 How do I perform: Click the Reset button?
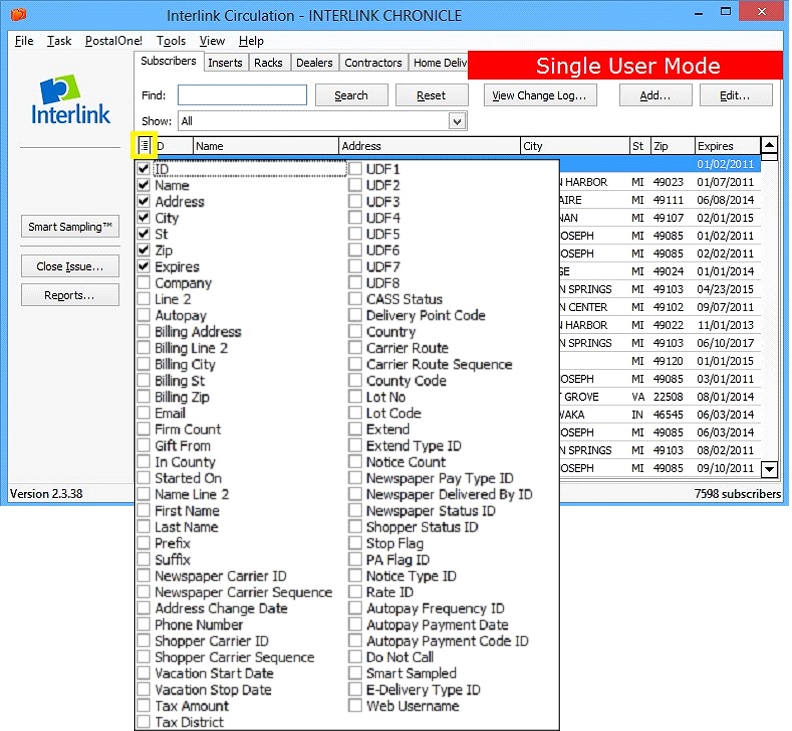[431, 95]
